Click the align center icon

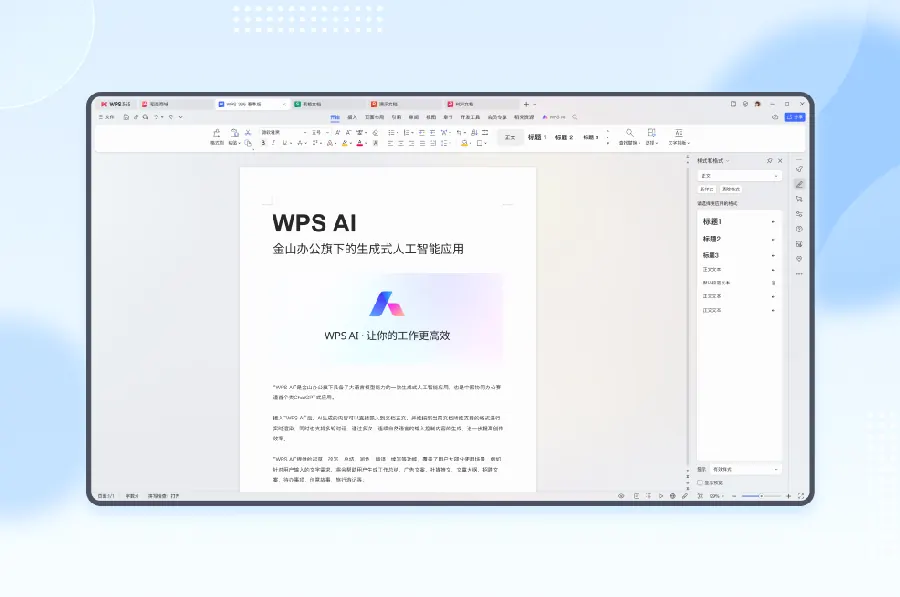point(401,144)
